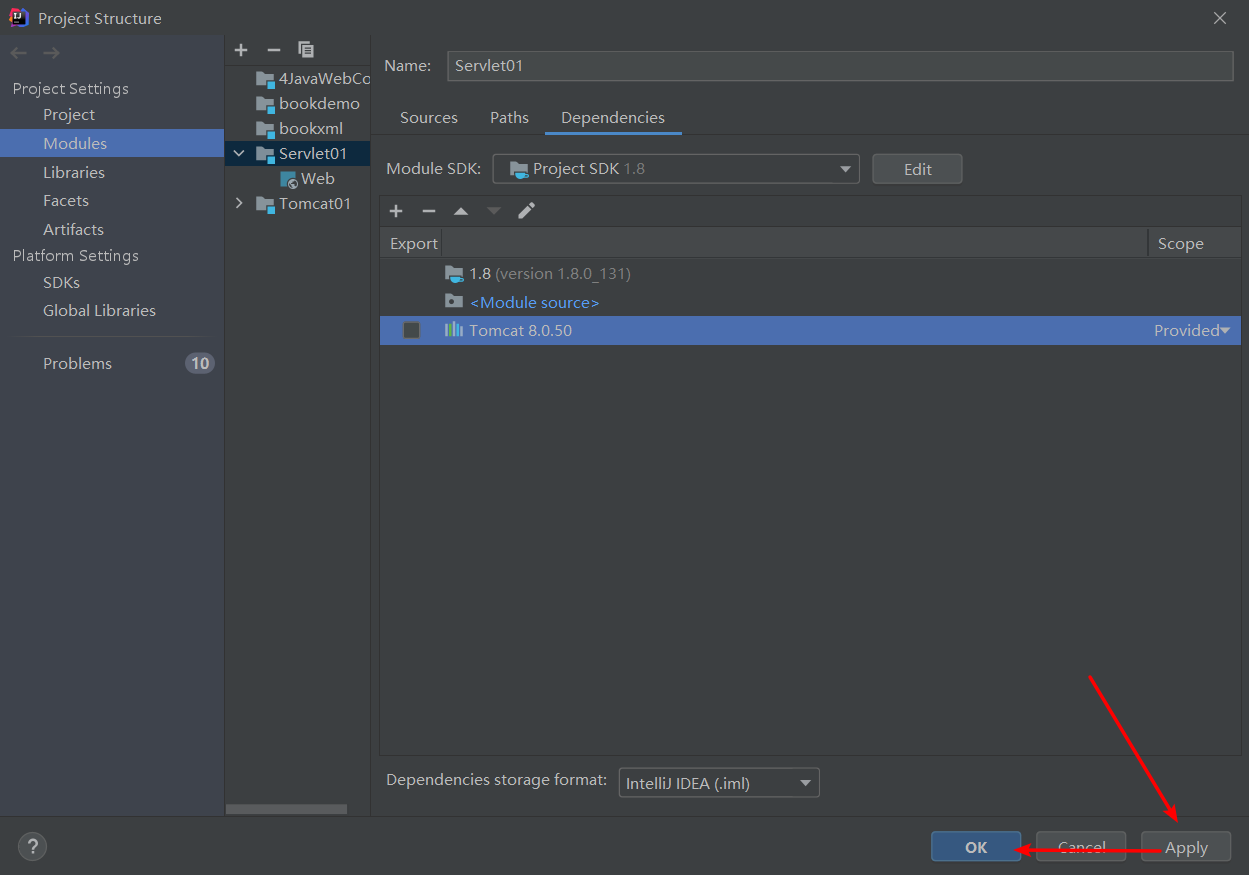1249x875 pixels.
Task: Navigate forward with the right arrow icon
Action: [51, 53]
